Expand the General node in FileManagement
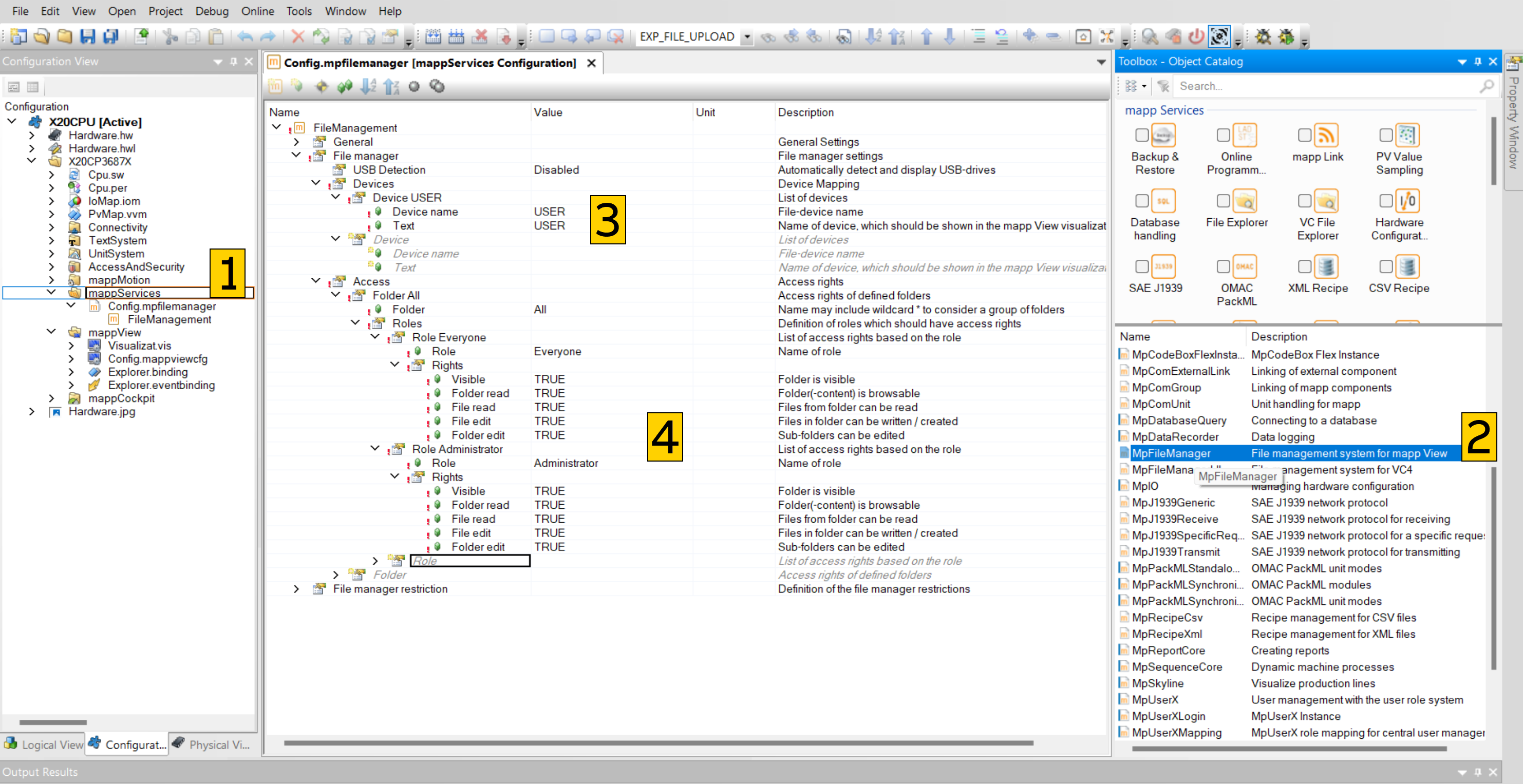Screen dimensions: 1523x784 (x=296, y=142)
